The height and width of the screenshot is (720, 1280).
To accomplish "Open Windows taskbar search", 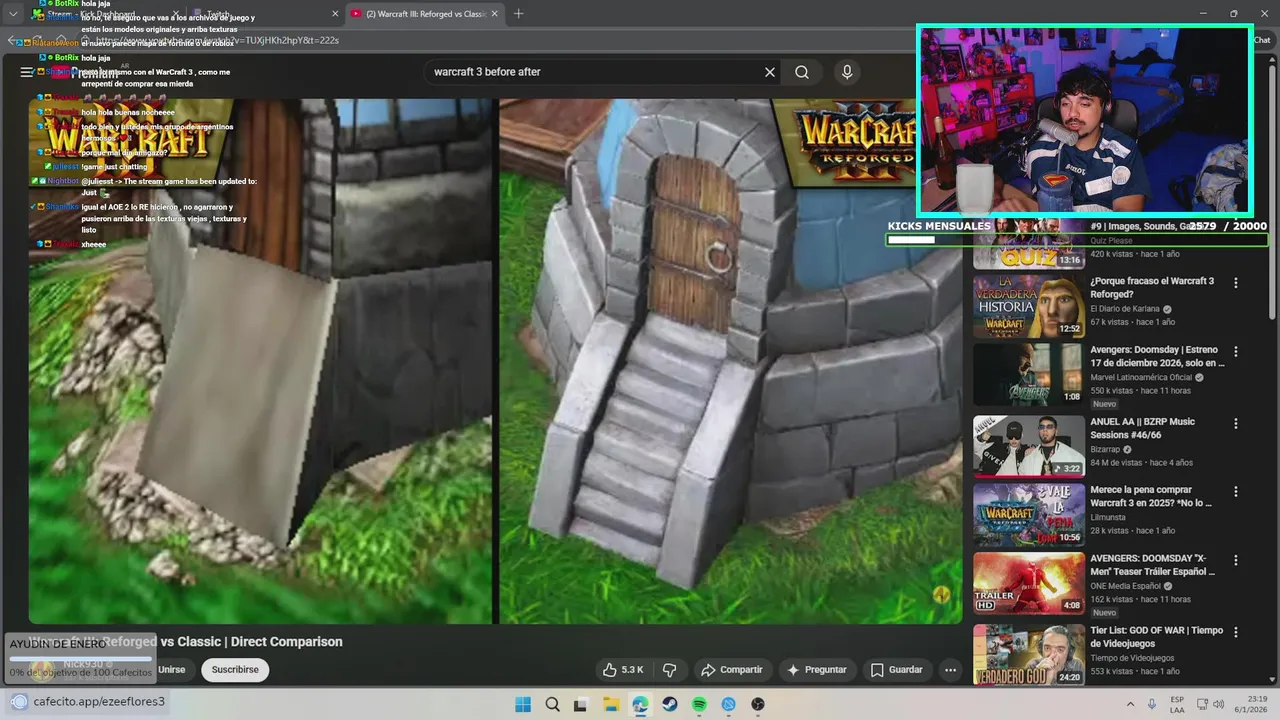I will click(552, 704).
